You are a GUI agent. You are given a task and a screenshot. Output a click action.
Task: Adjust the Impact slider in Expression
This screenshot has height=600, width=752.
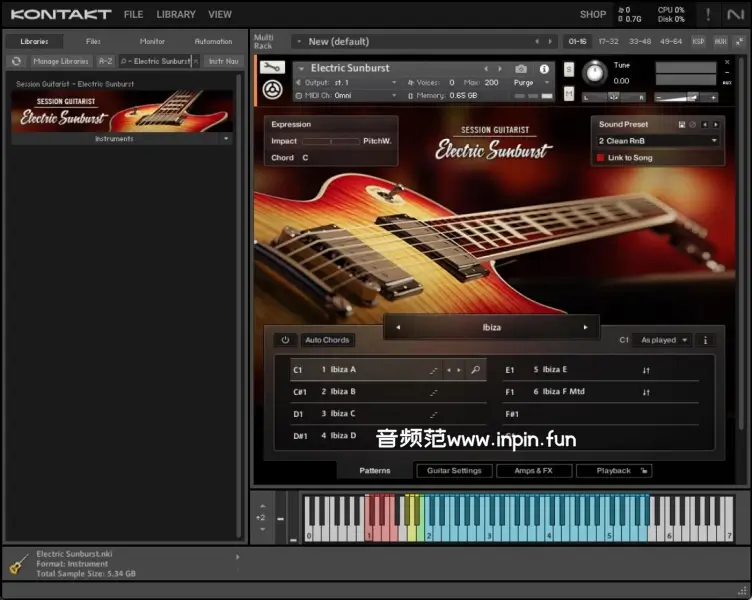[330, 141]
